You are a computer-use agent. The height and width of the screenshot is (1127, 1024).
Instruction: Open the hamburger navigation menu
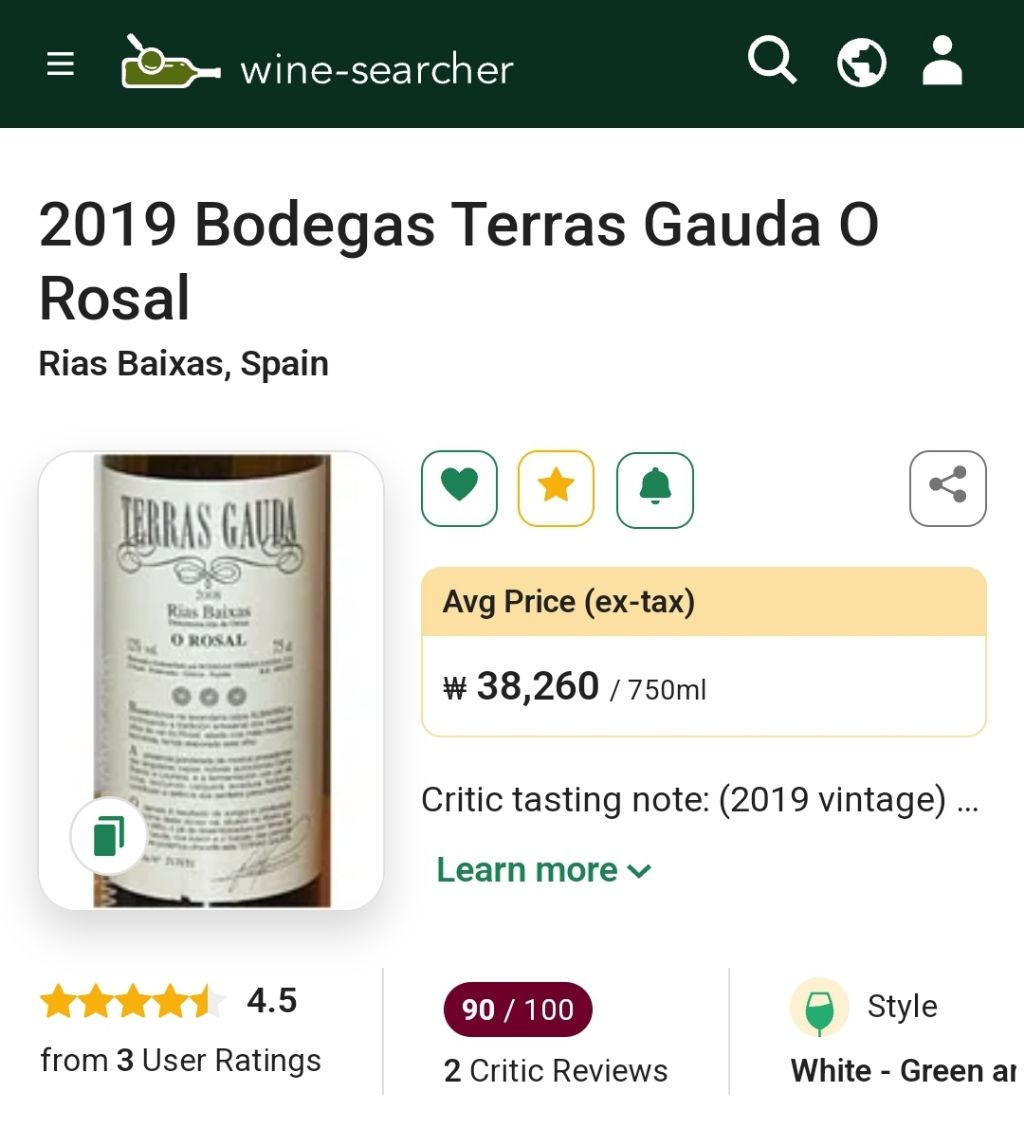(x=61, y=65)
